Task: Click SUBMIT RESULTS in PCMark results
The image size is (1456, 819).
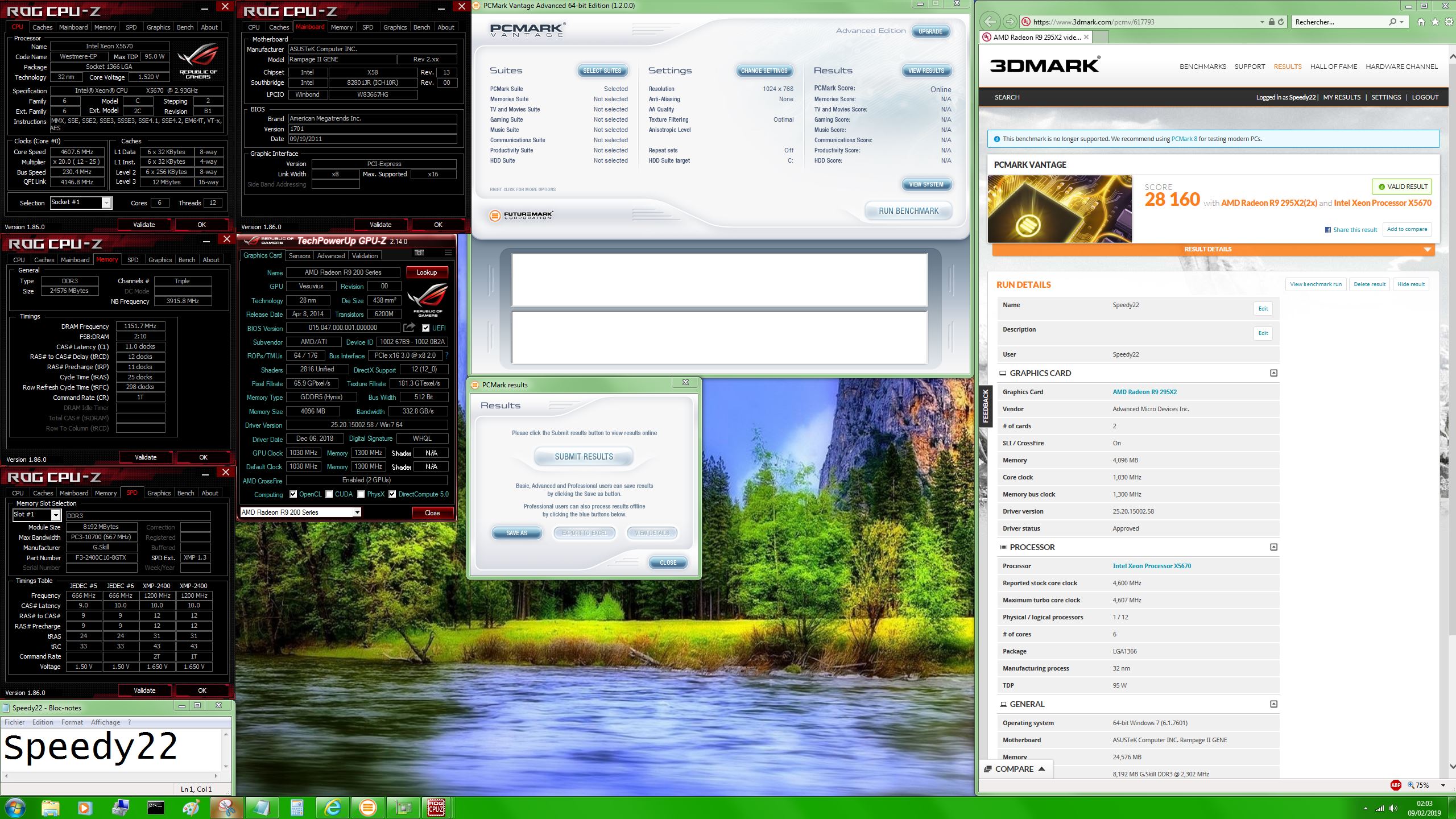Action: coord(584,457)
